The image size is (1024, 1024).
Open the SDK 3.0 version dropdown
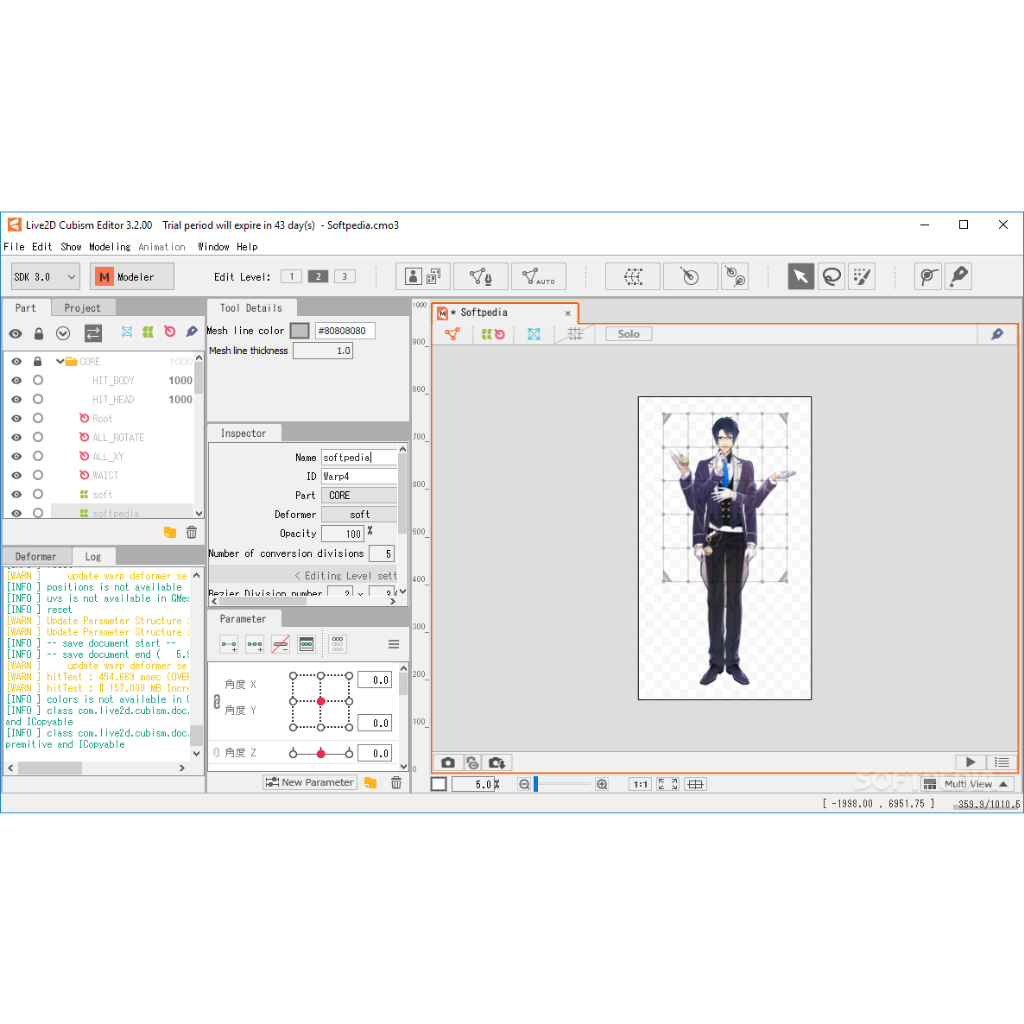click(x=45, y=277)
